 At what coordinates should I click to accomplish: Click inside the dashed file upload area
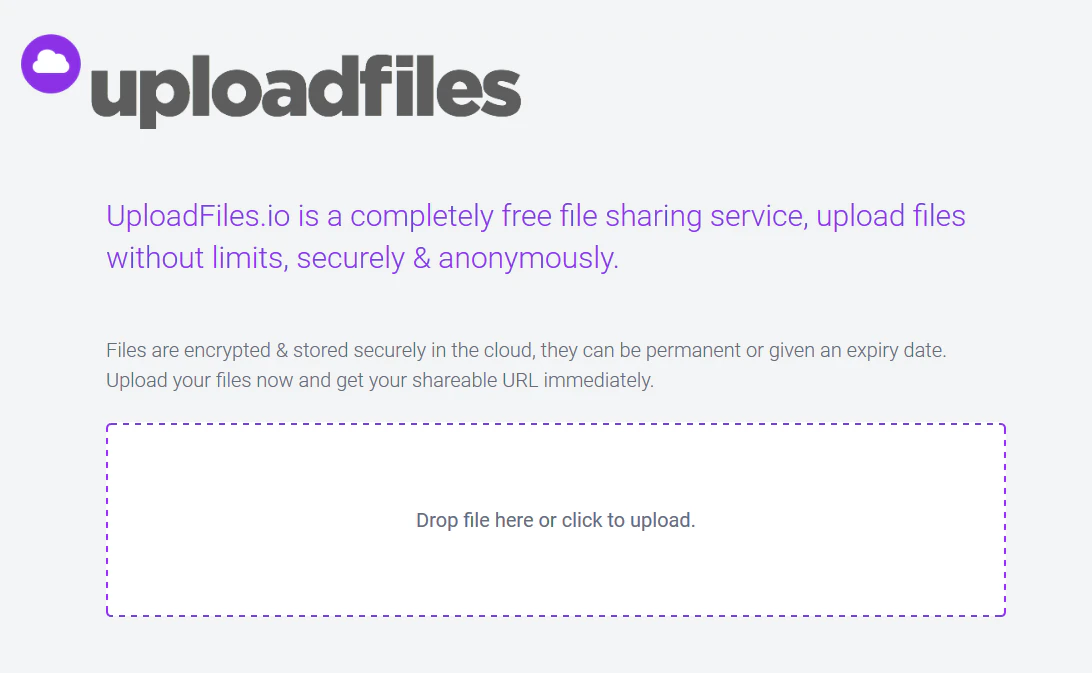click(x=556, y=520)
